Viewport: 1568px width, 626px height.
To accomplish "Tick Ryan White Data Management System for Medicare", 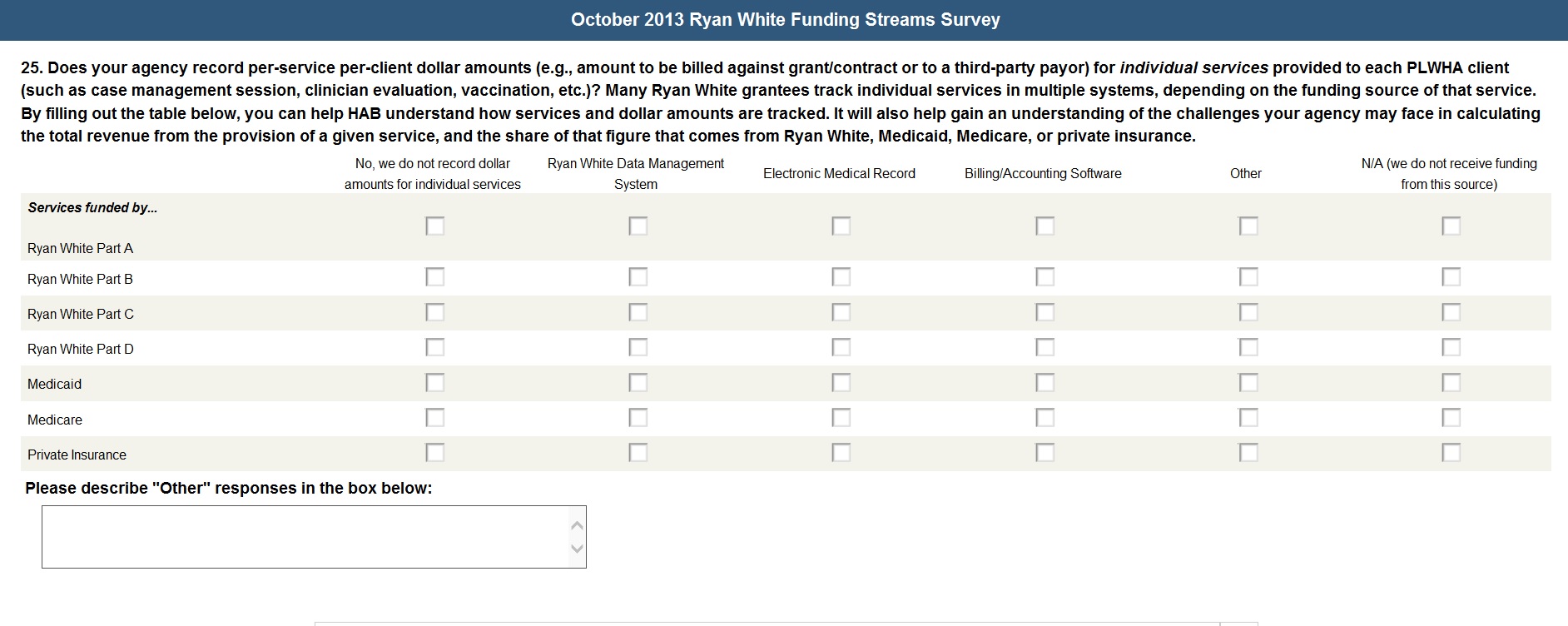I will pyautogui.click(x=638, y=417).
